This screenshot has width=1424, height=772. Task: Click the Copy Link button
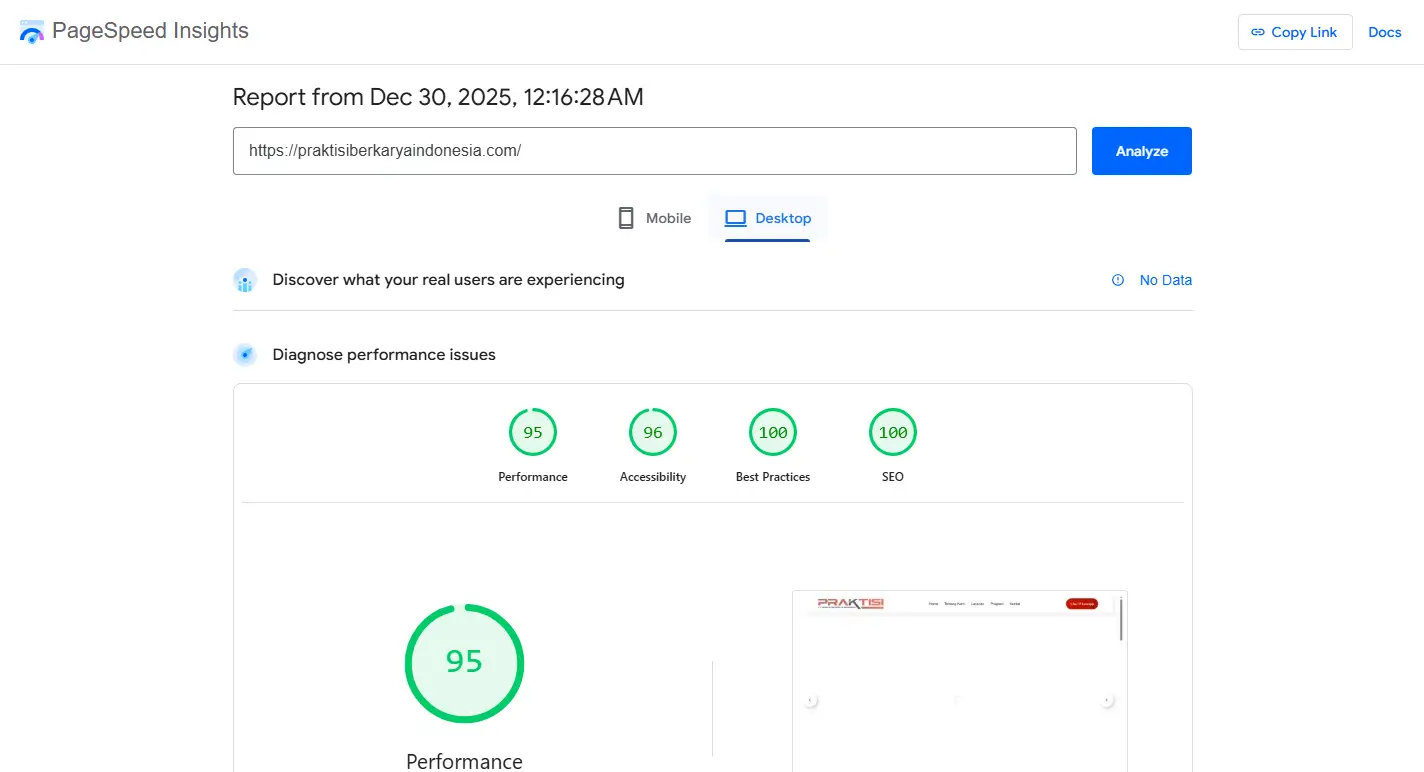pyautogui.click(x=1295, y=31)
